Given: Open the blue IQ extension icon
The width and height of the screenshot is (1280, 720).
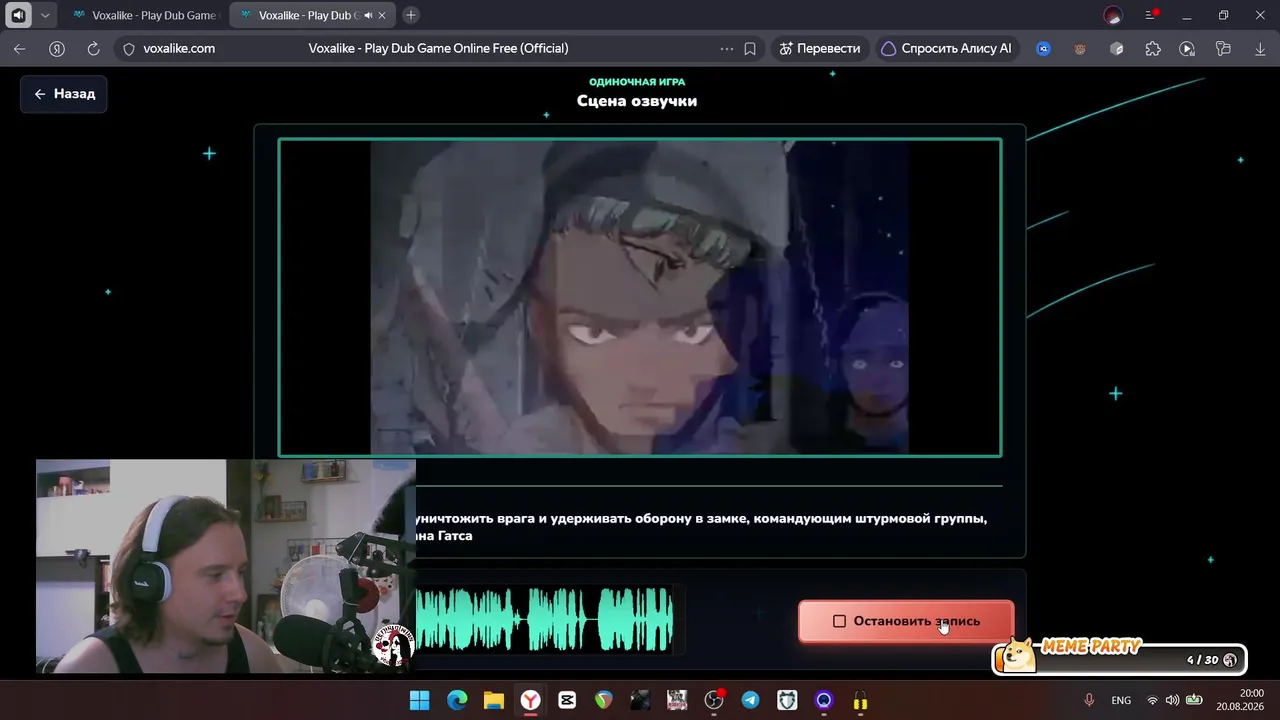Looking at the screenshot, I should (1043, 48).
